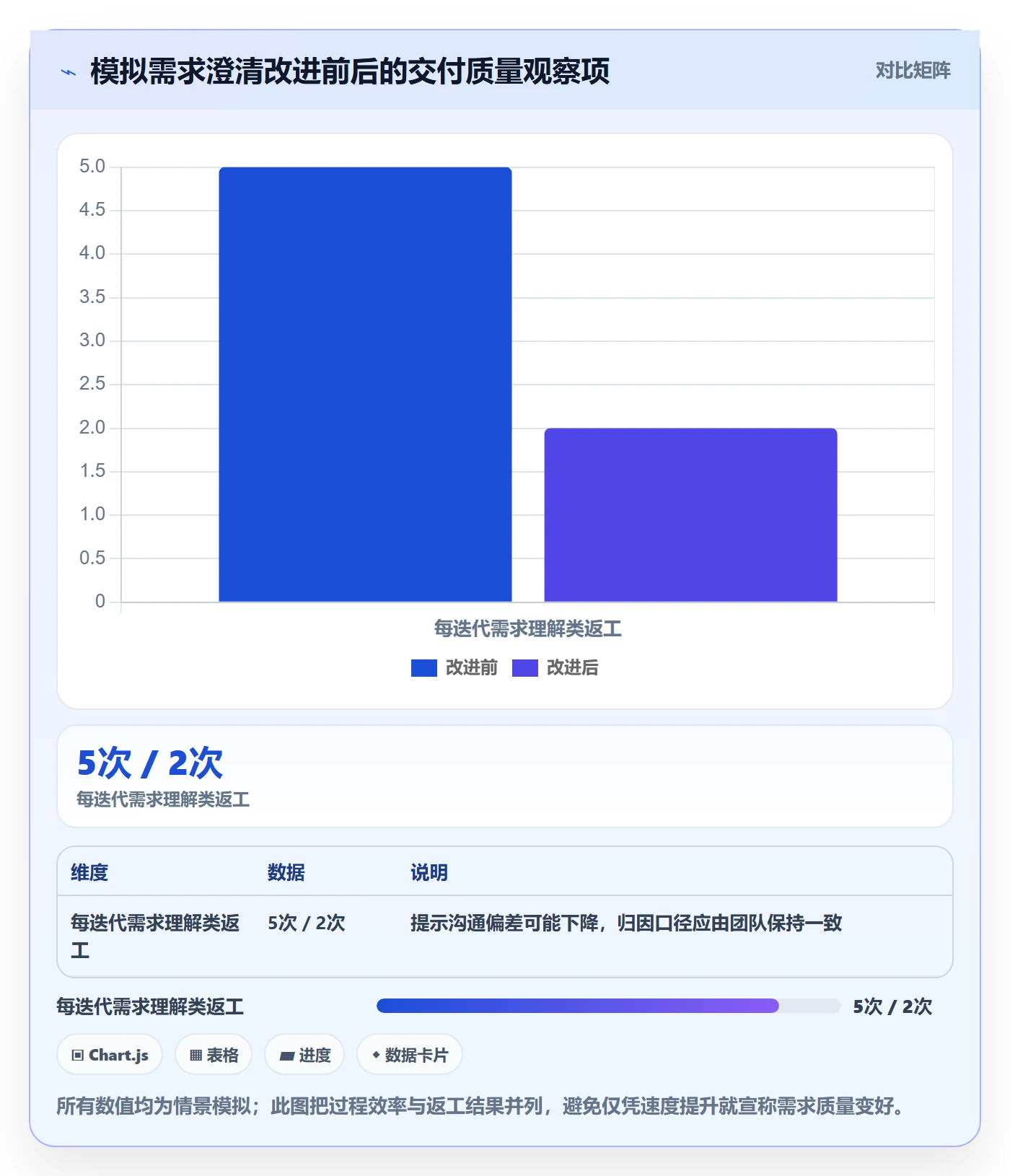Click the 数据 column header
1010x1176 pixels.
[286, 872]
